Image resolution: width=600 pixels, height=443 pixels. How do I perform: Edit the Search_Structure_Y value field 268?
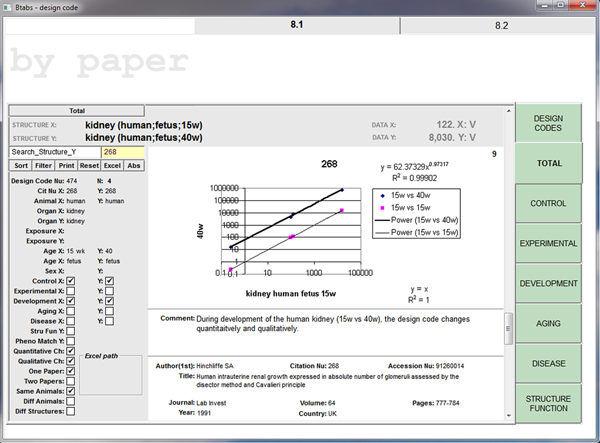(x=123, y=152)
